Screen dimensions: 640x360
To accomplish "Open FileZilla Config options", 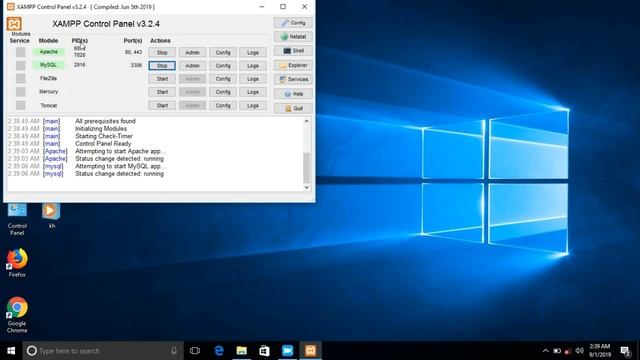I will point(223,79).
